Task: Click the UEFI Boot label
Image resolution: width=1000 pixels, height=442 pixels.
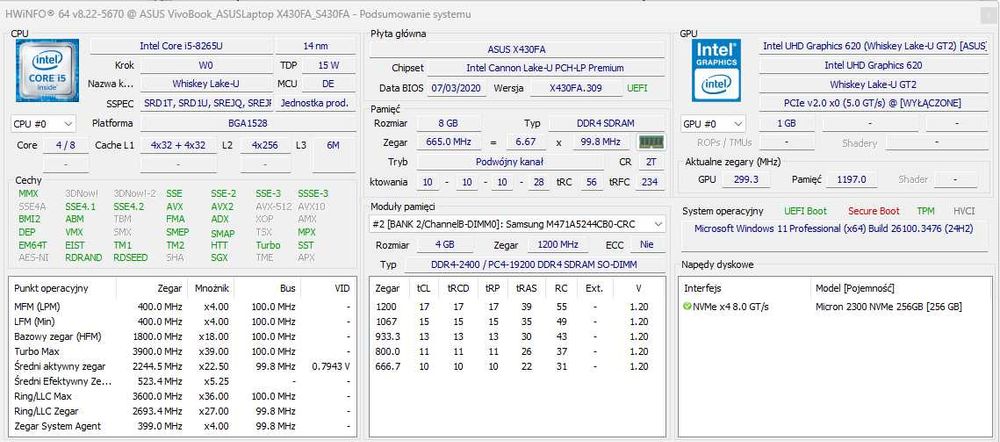Action: [x=805, y=211]
